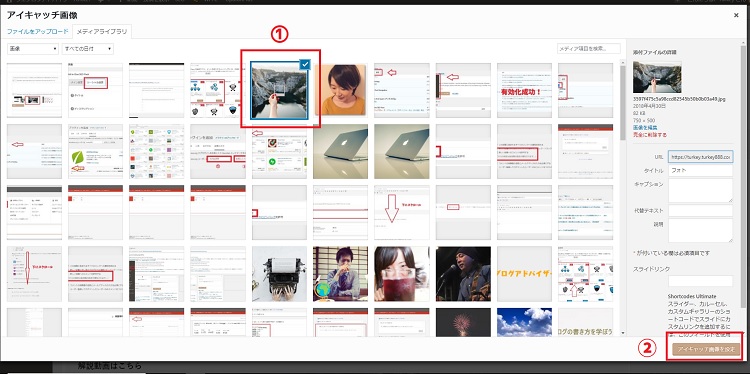Select the thumbnail with the green leaf logo
Image resolution: width=750 pixels, height=374 pixels.
96,151
